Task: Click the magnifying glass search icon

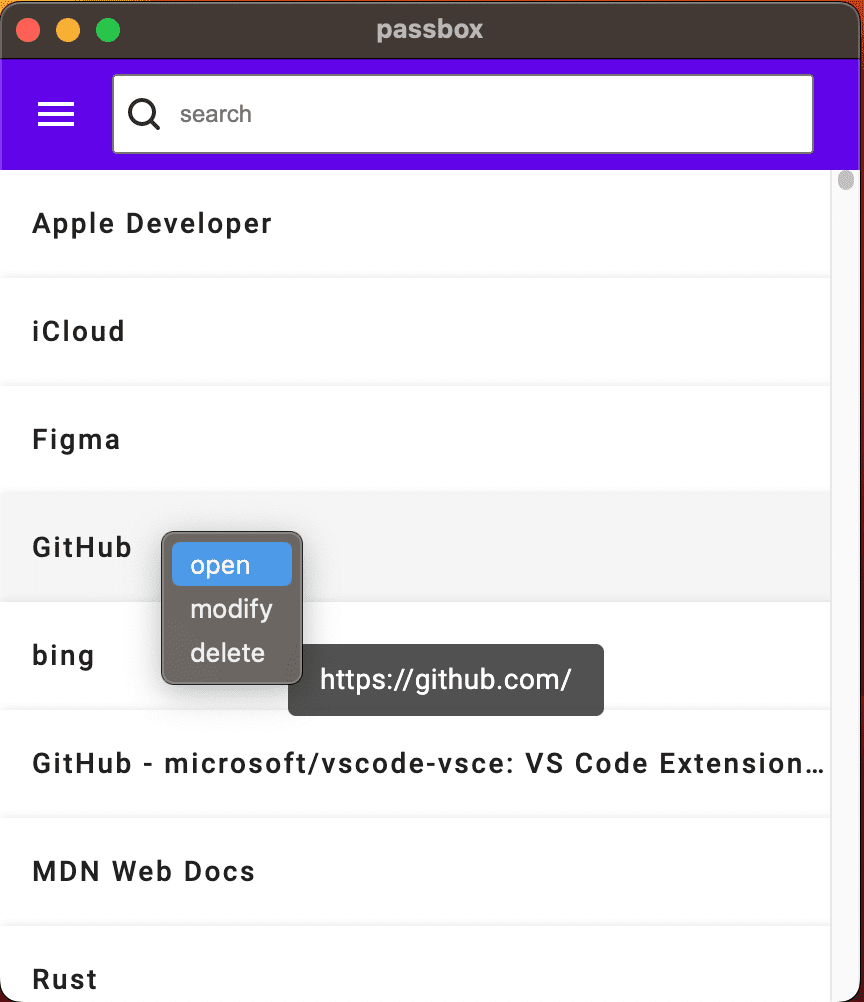Action: click(144, 114)
